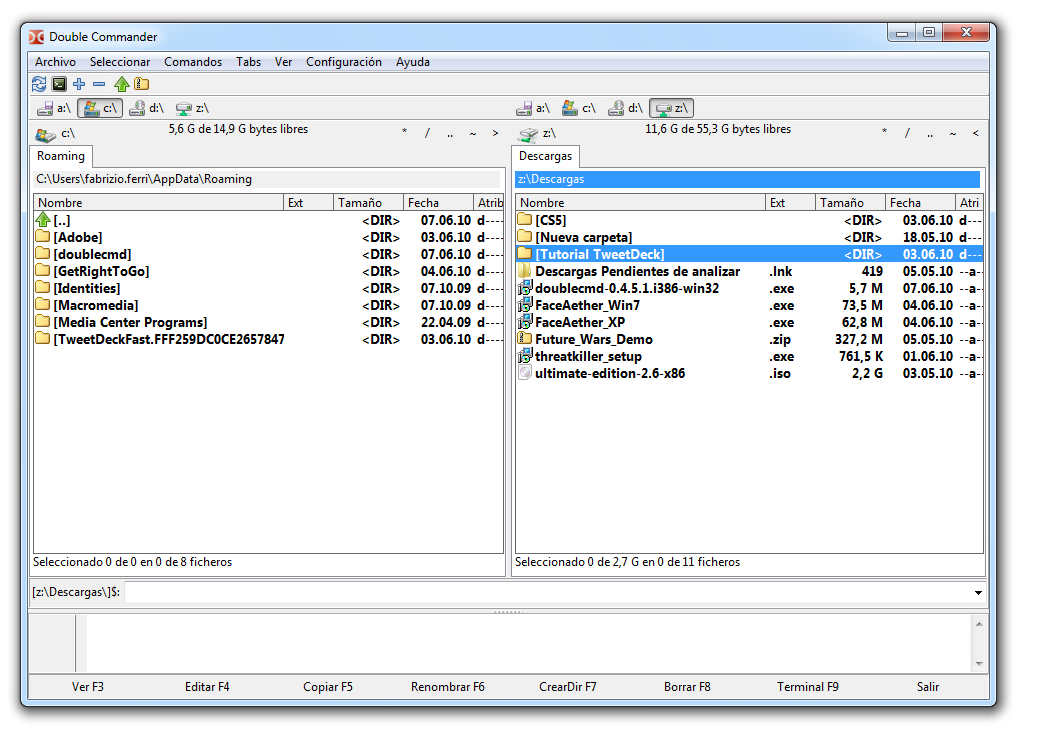Click log panel scrollbar down arrow
The width and height of the screenshot is (1049, 754).
[x=979, y=664]
